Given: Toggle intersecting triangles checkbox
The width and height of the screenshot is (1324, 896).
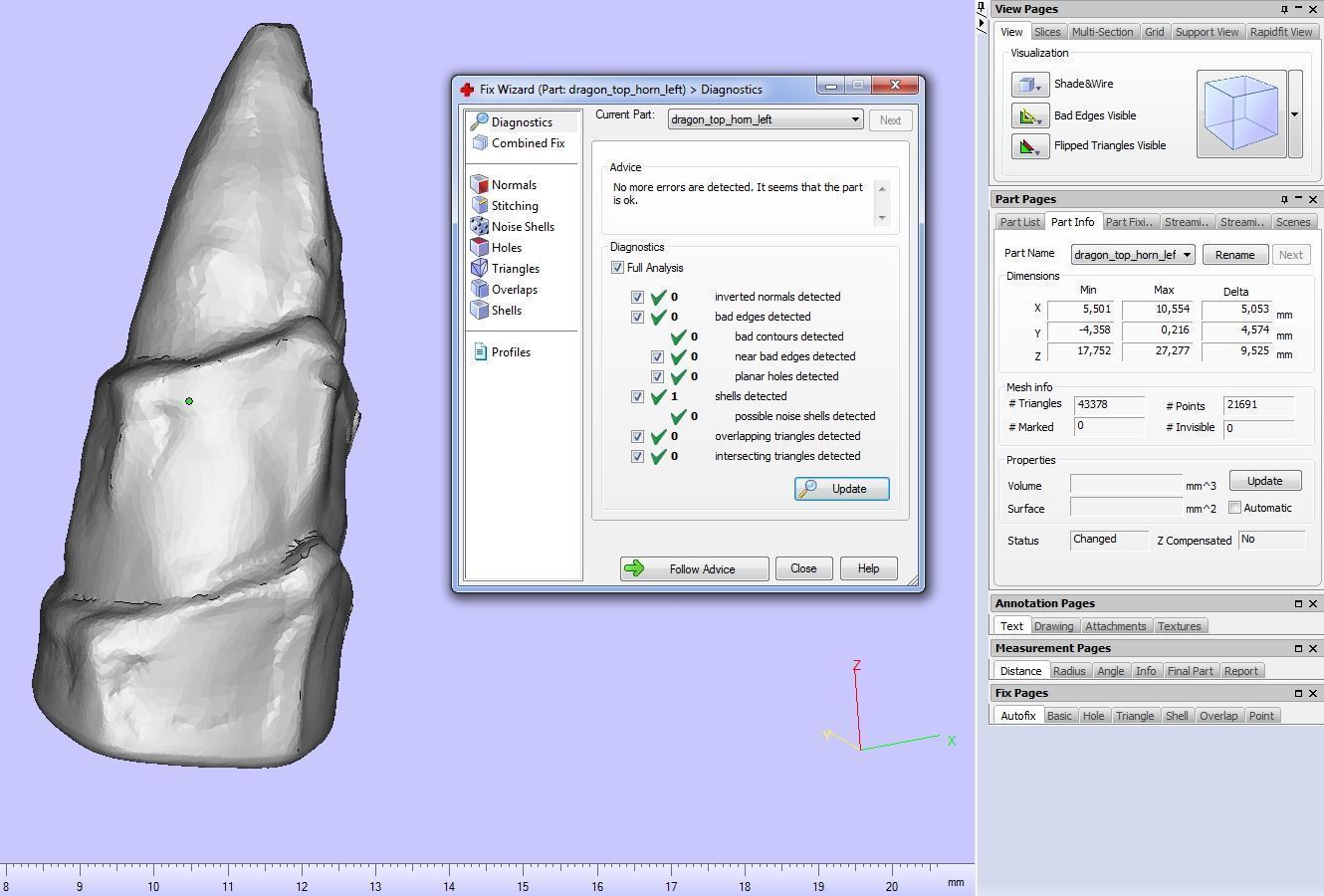Looking at the screenshot, I should [x=638, y=456].
